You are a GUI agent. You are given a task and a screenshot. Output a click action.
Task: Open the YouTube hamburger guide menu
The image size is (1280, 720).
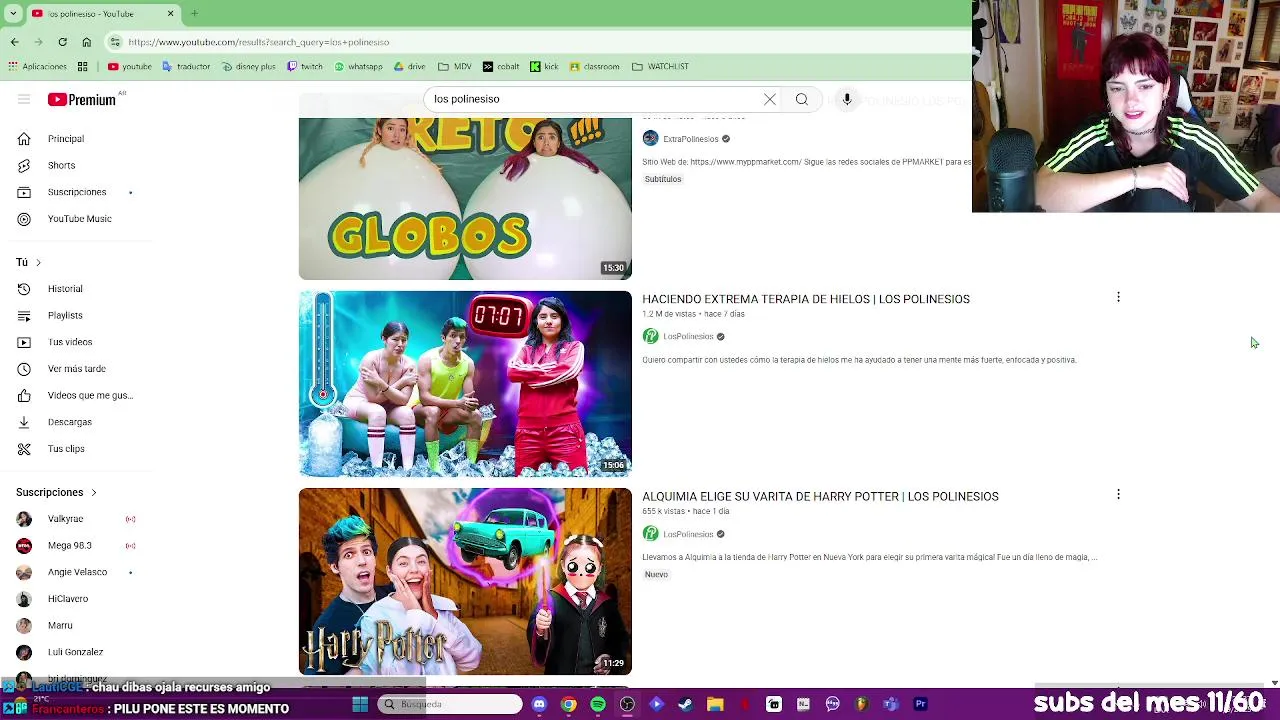[24, 99]
